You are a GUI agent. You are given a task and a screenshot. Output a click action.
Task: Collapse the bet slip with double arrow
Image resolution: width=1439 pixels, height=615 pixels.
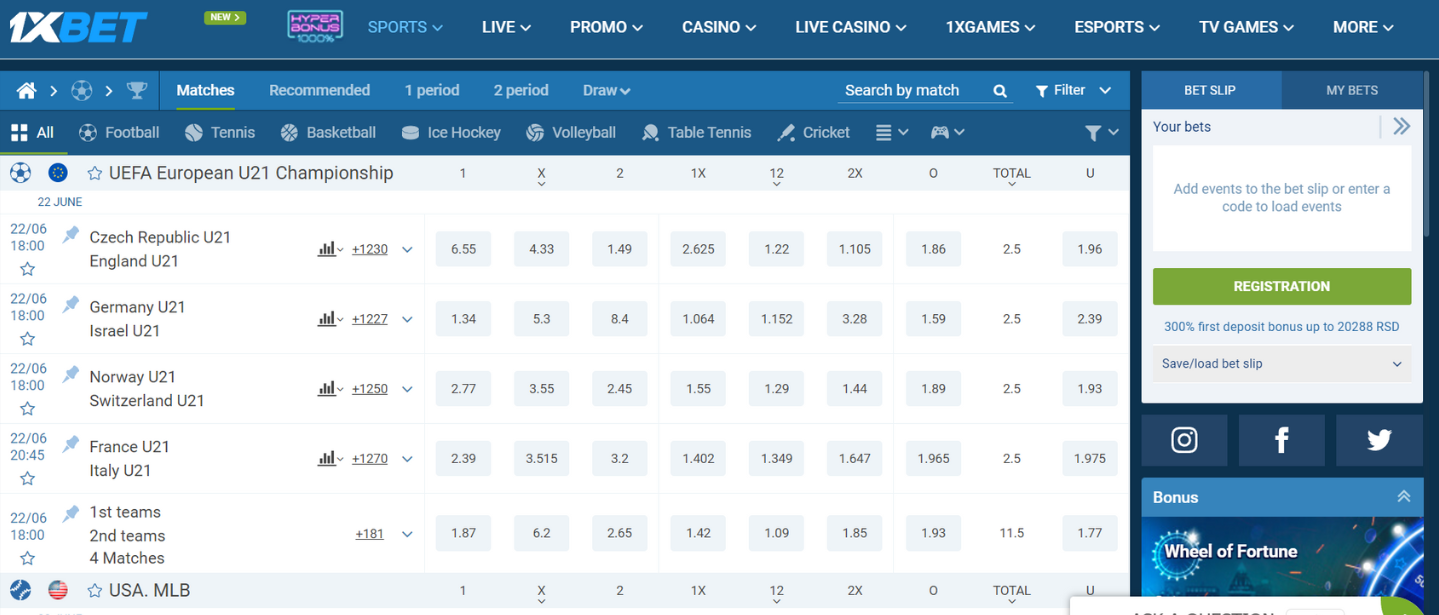[1401, 126]
